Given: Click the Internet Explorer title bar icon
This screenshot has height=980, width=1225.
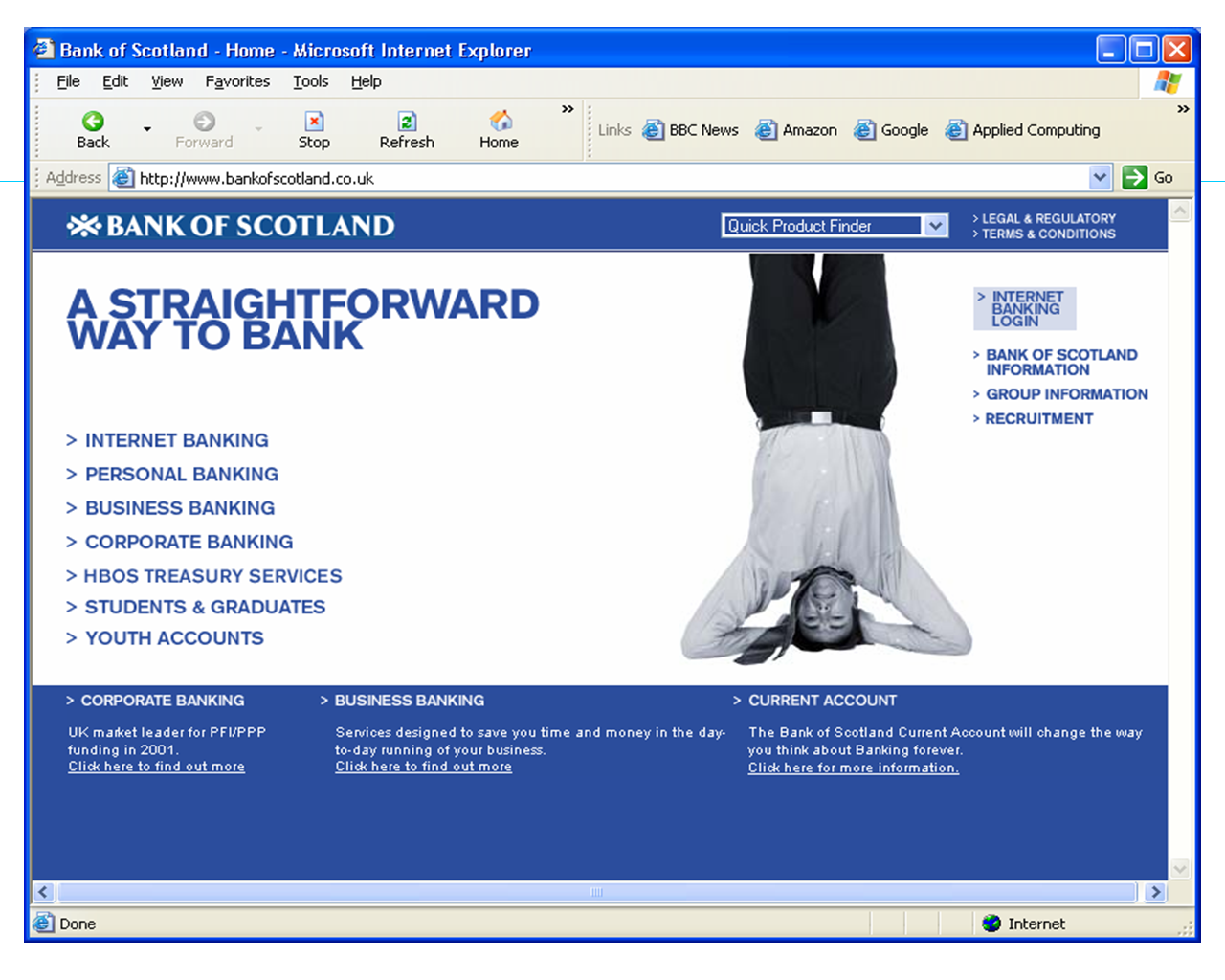Looking at the screenshot, I should pyautogui.click(x=43, y=49).
